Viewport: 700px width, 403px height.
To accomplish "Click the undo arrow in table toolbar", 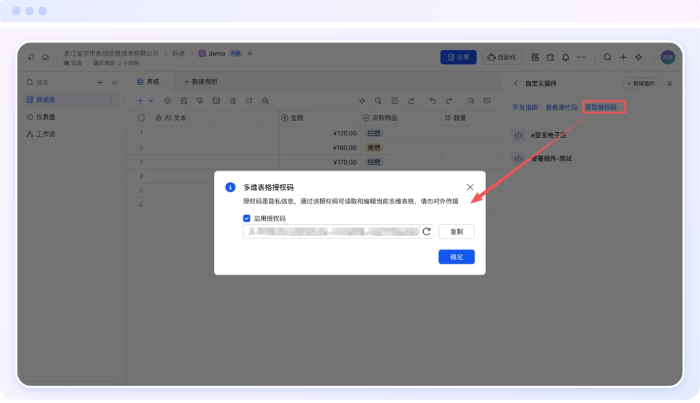I will click(433, 101).
